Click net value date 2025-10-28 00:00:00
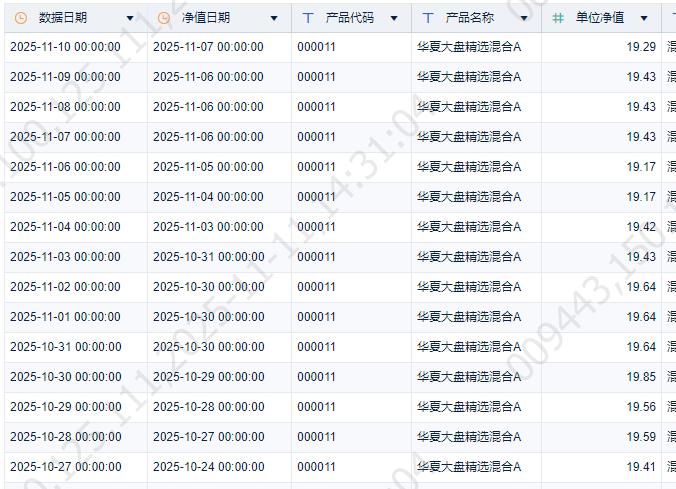676x489 pixels. click(x=209, y=407)
